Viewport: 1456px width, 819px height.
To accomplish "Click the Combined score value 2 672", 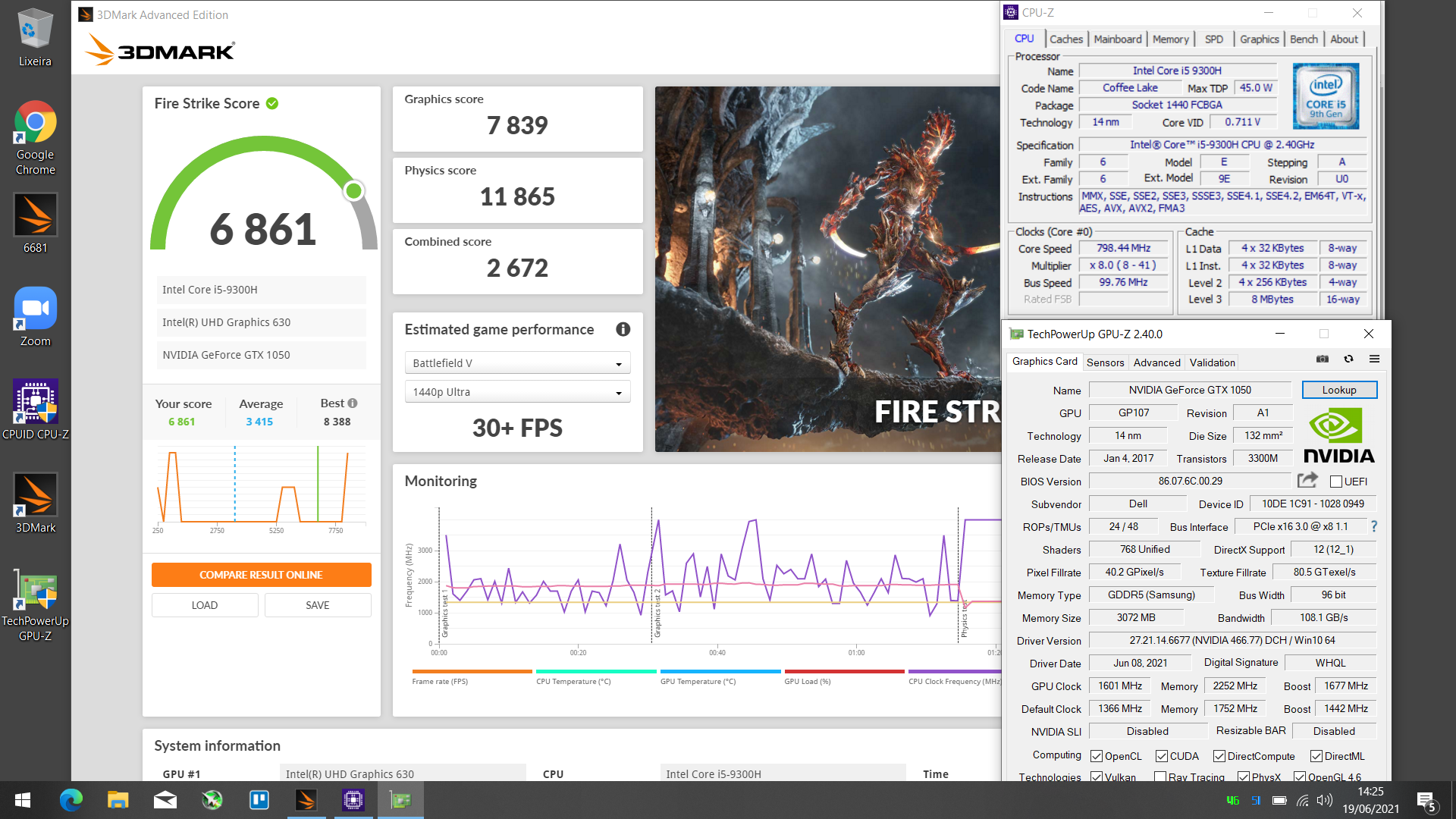I will pos(517,268).
